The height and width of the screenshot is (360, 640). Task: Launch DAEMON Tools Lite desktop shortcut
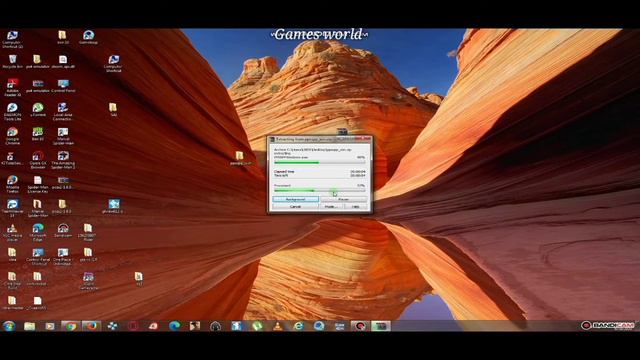[x=12, y=112]
